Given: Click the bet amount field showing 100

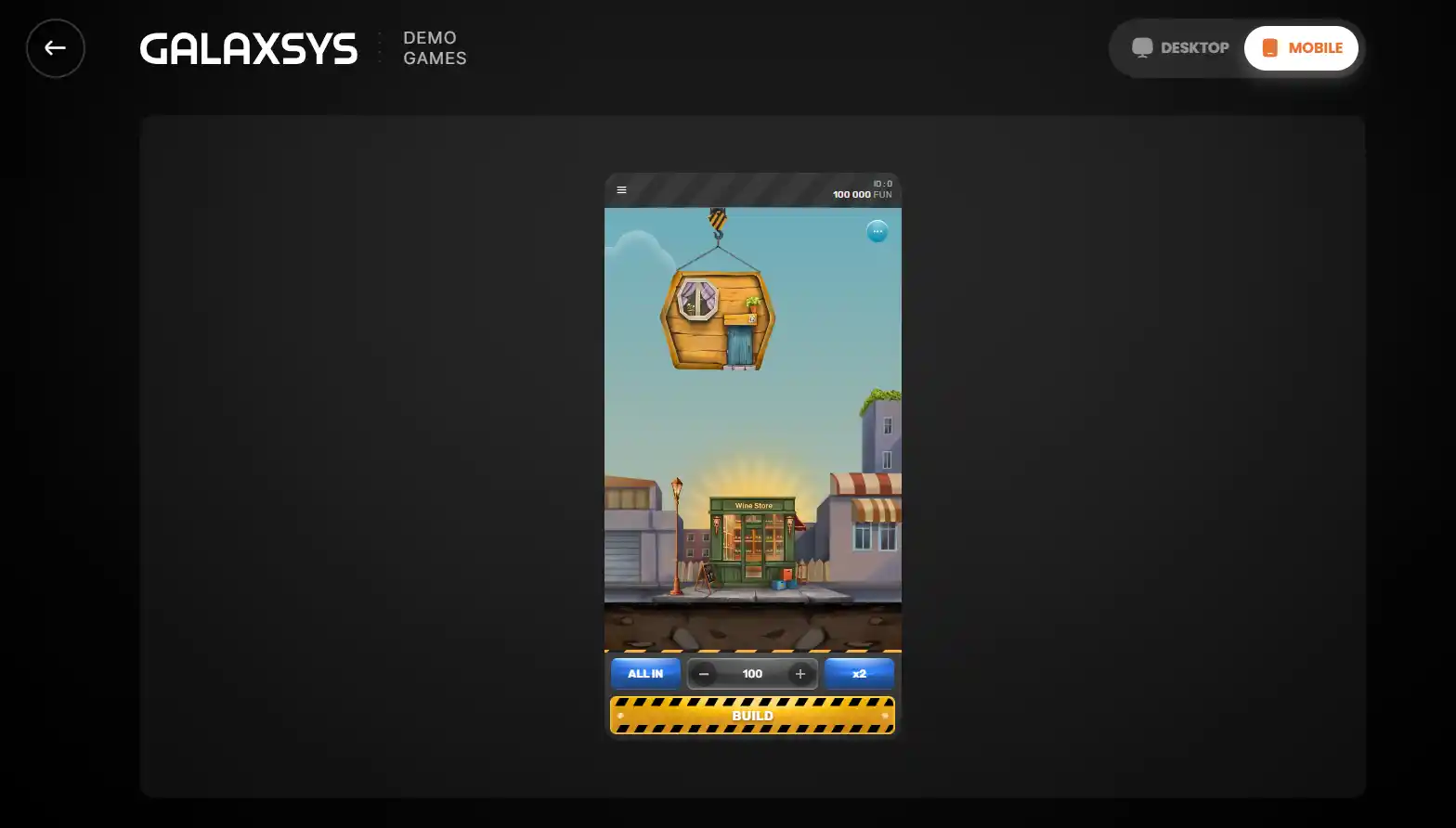Looking at the screenshot, I should [x=752, y=674].
